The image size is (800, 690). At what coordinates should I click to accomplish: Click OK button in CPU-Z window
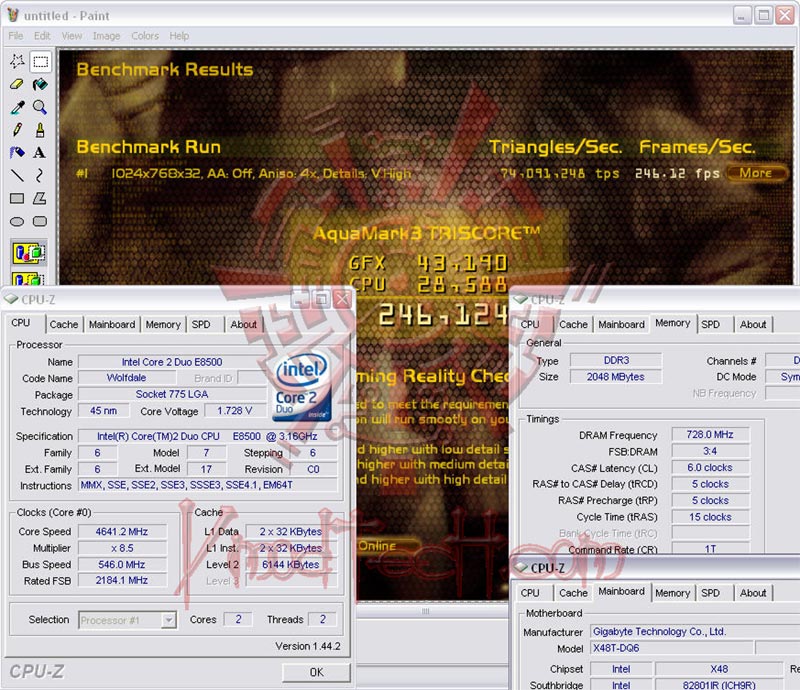click(x=316, y=672)
